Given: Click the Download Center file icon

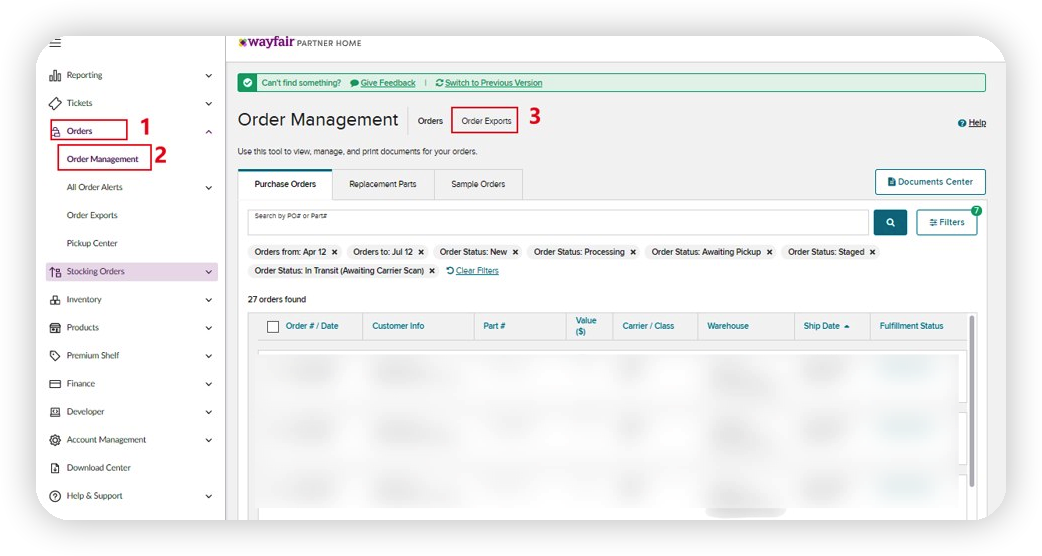Looking at the screenshot, I should (55, 468).
